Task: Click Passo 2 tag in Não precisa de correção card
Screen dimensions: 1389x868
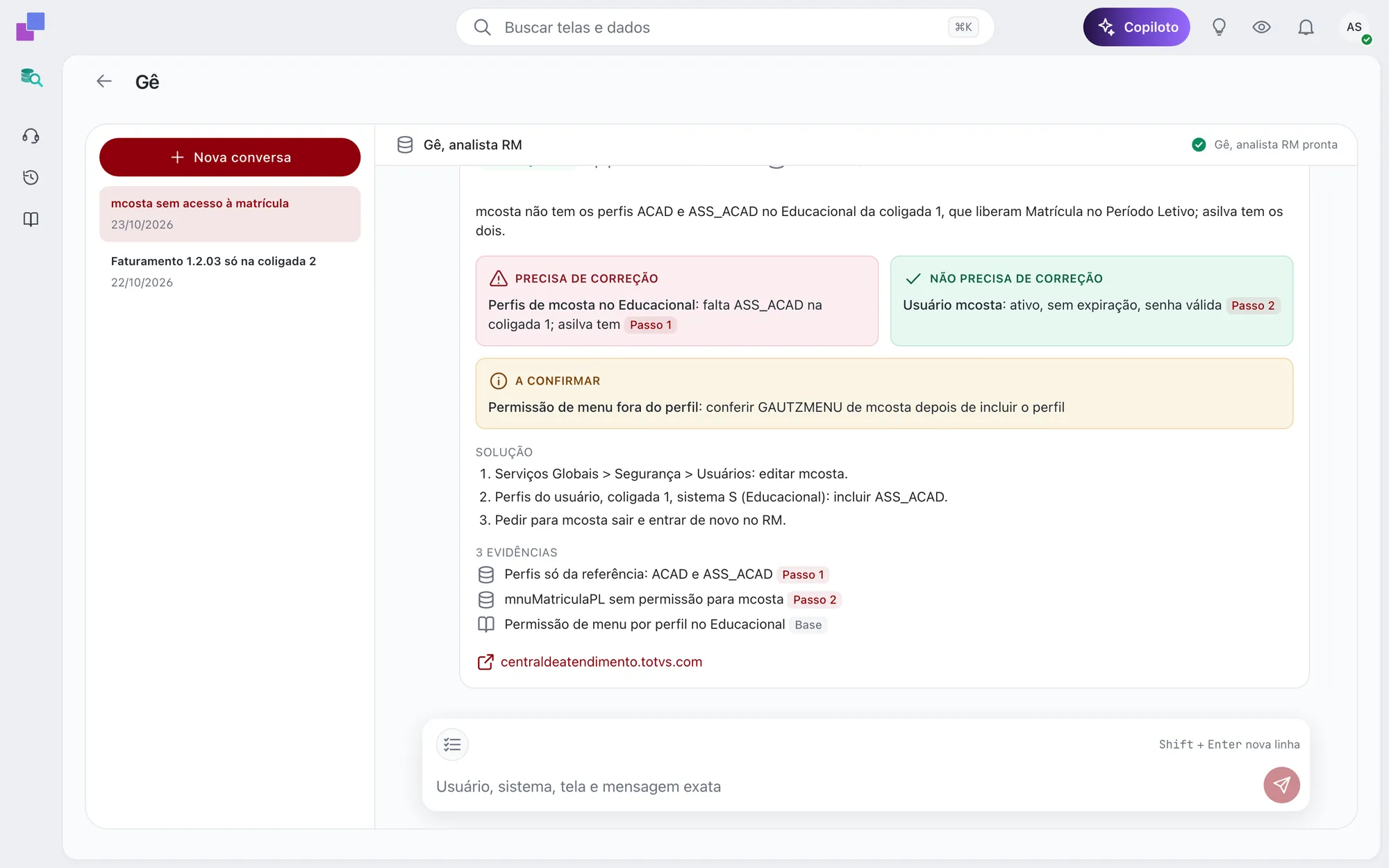Action: [1253, 306]
